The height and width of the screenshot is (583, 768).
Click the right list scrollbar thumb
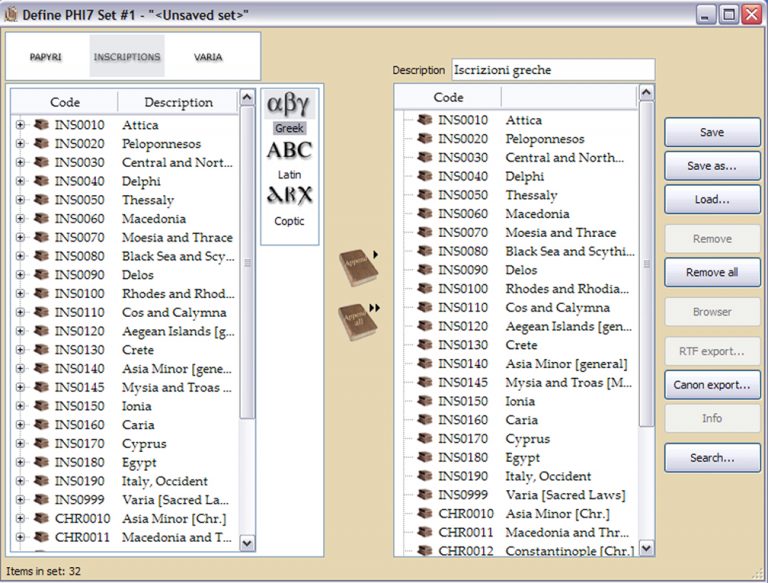coord(647,264)
